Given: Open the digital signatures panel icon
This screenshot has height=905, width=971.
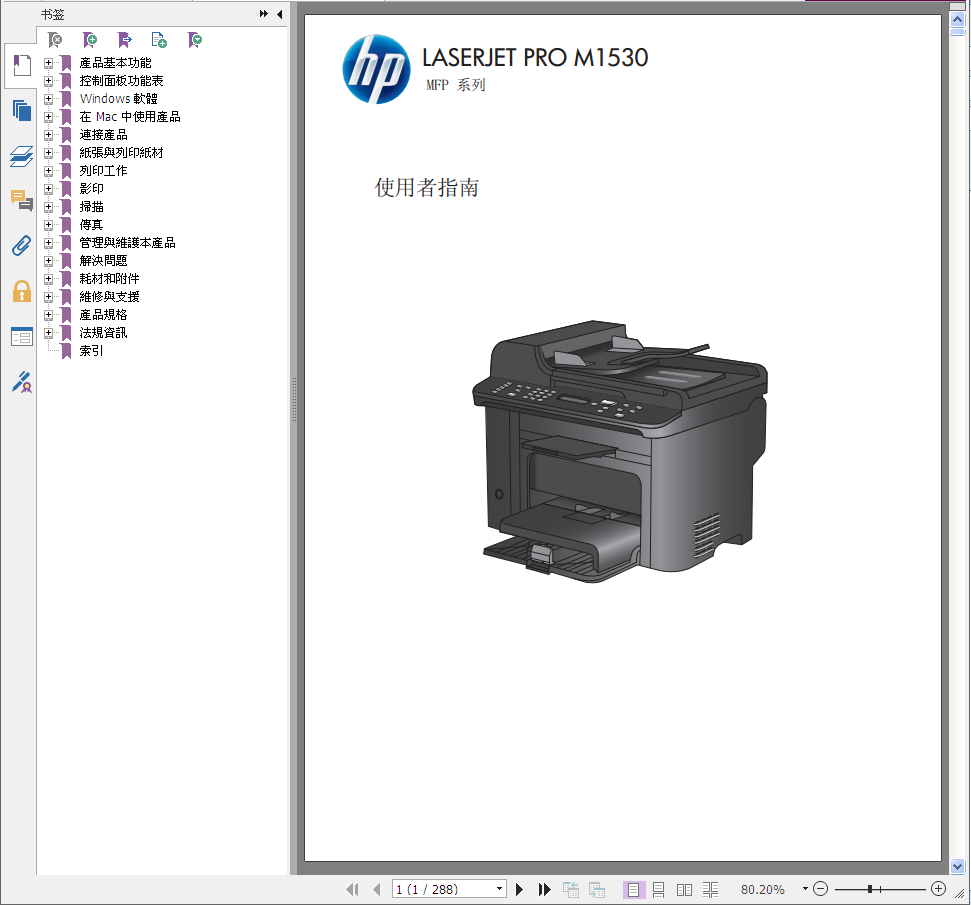Looking at the screenshot, I should (x=22, y=382).
